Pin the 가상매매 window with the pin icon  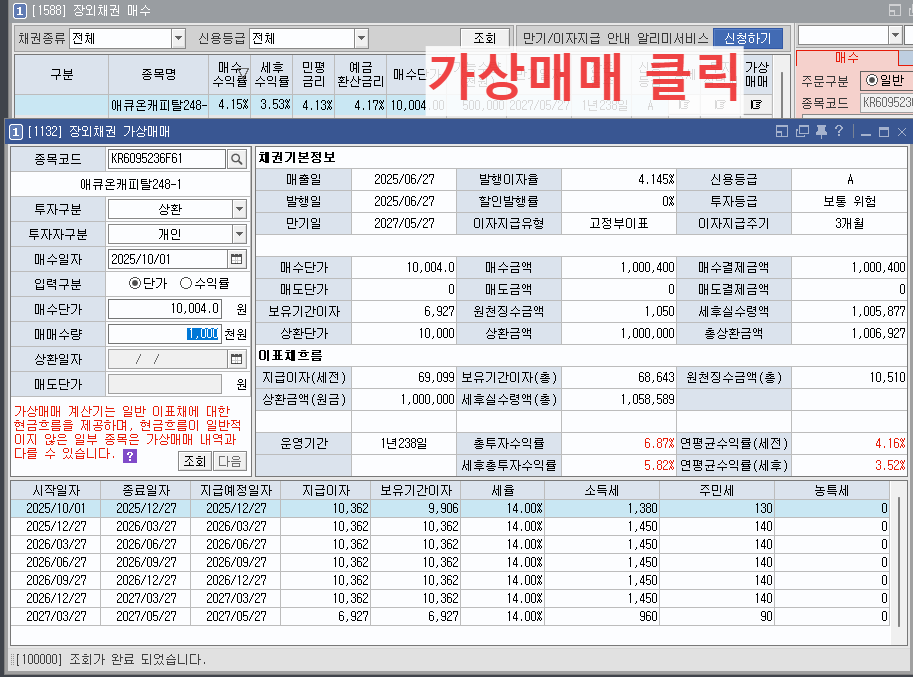pyautogui.click(x=820, y=131)
